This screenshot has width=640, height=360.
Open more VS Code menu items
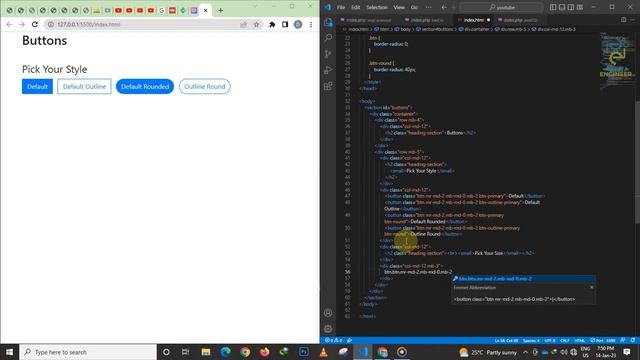[x=428, y=7]
